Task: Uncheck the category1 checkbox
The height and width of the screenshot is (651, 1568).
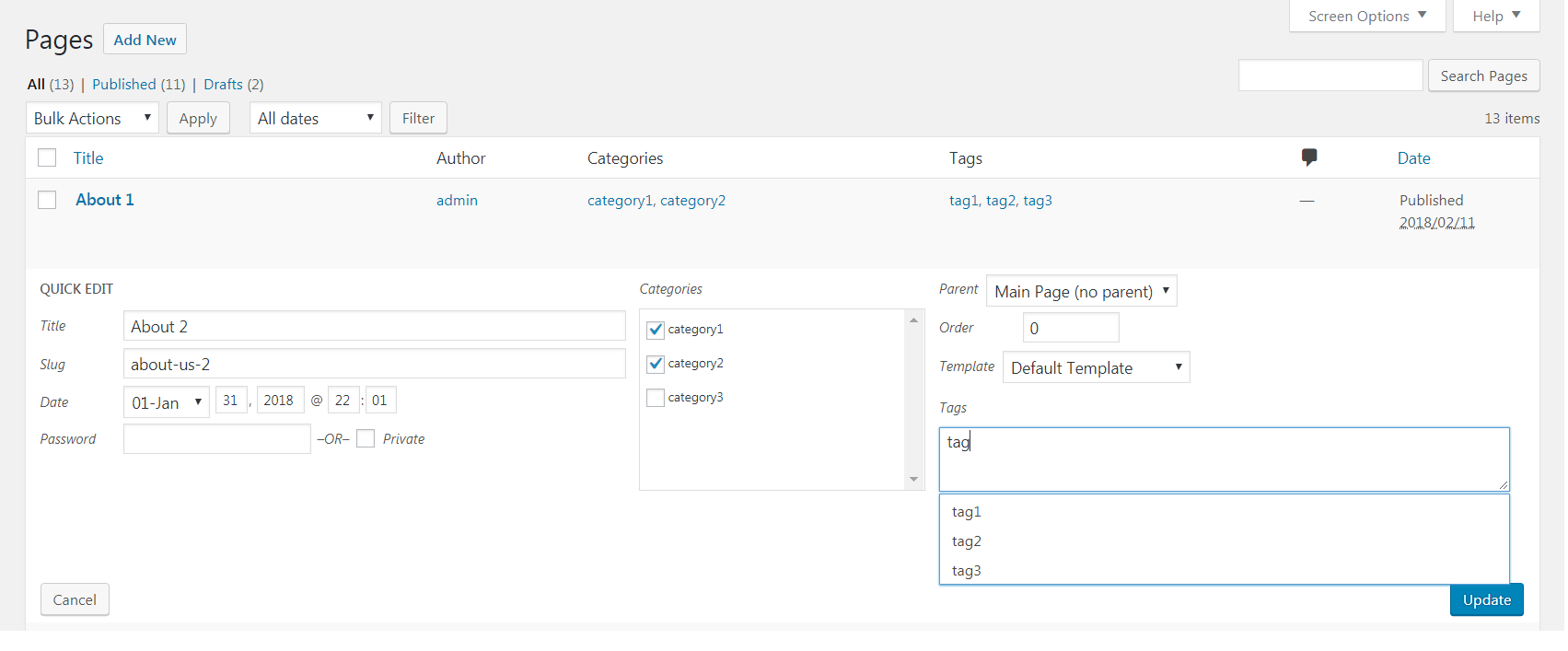Action: click(656, 330)
